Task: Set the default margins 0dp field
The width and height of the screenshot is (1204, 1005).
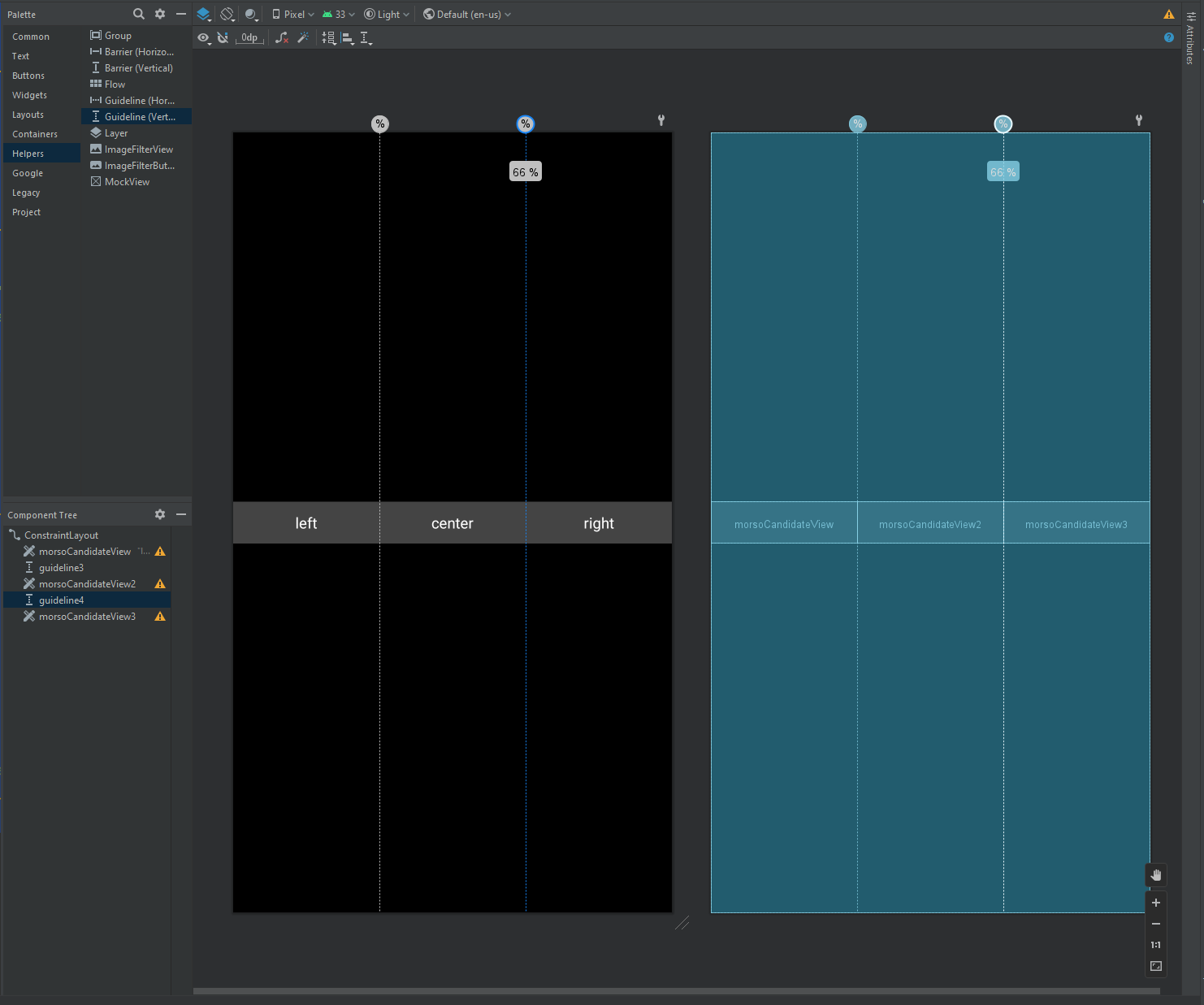Action: [249, 37]
